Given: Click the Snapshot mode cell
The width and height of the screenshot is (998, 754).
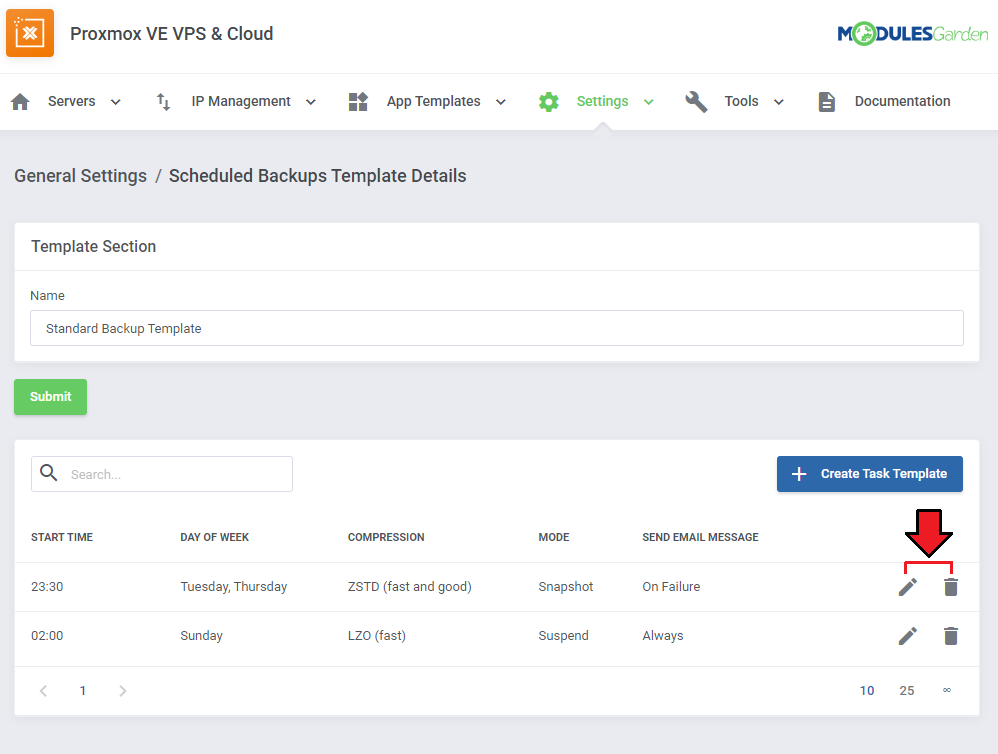Looking at the screenshot, I should coord(566,587).
